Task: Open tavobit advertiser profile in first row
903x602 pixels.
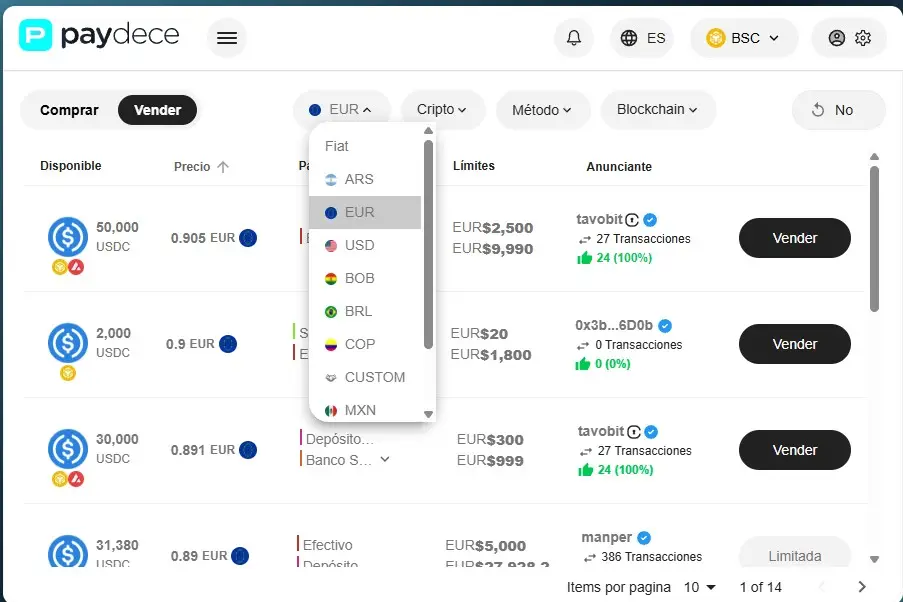Action: 600,219
